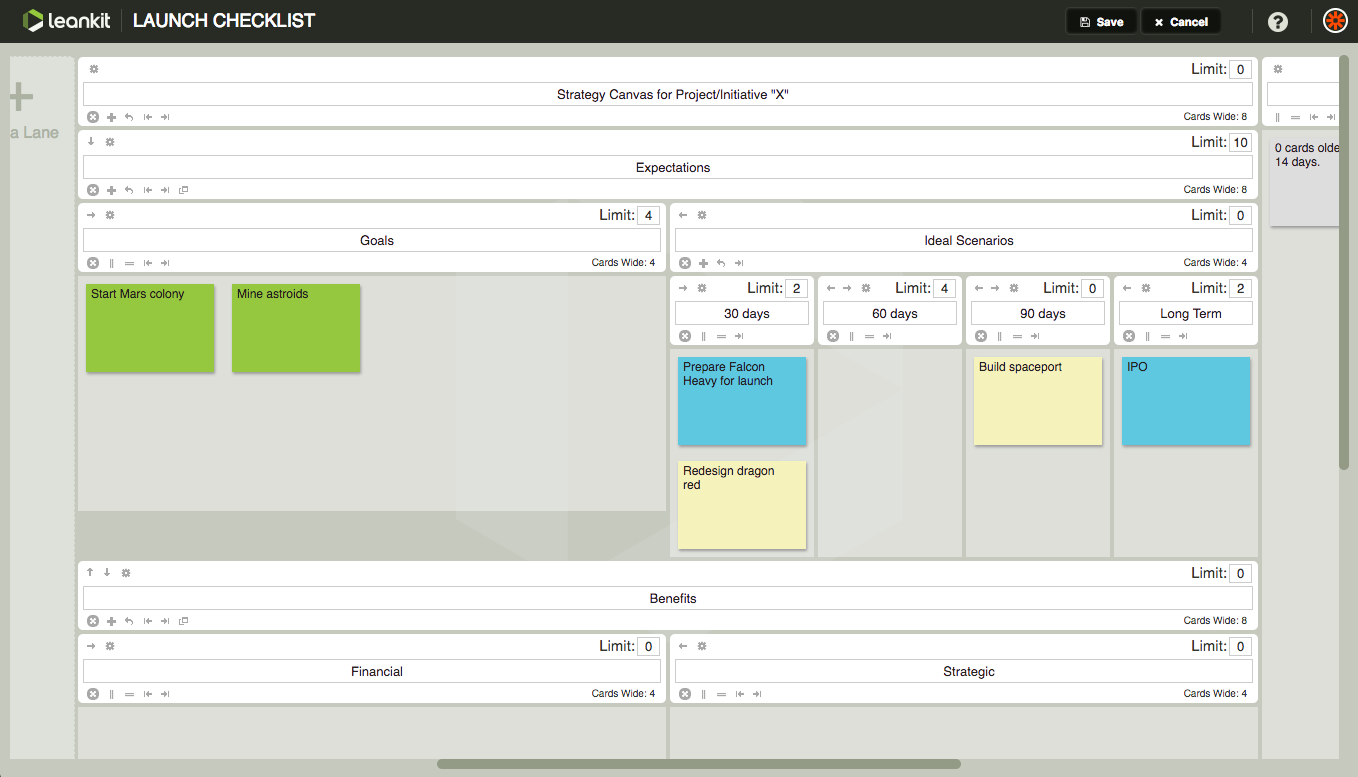
Task: Duplicate the Expectations lane with the copy icon
Action: [x=184, y=189]
